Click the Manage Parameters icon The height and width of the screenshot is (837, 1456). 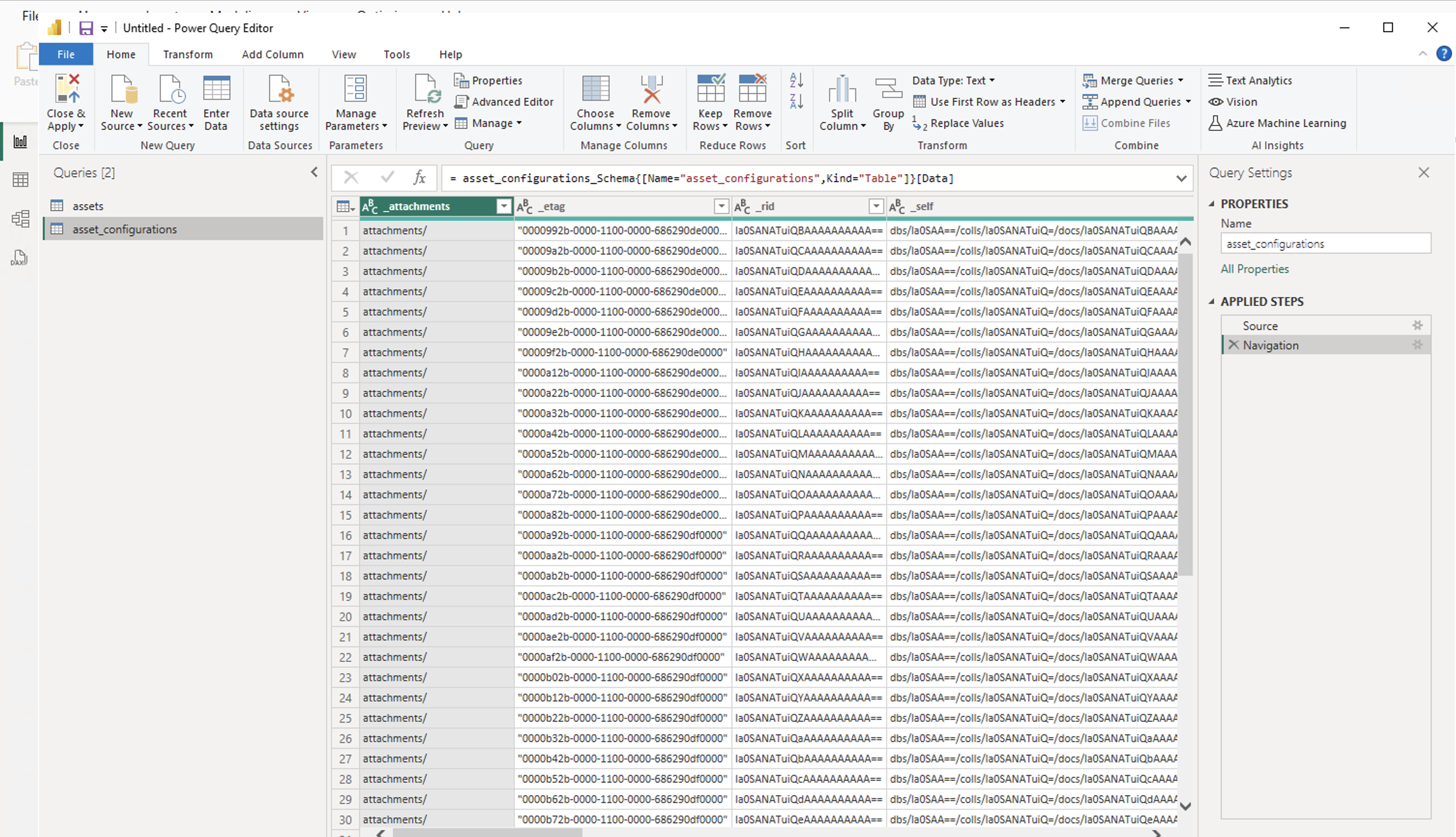[355, 89]
